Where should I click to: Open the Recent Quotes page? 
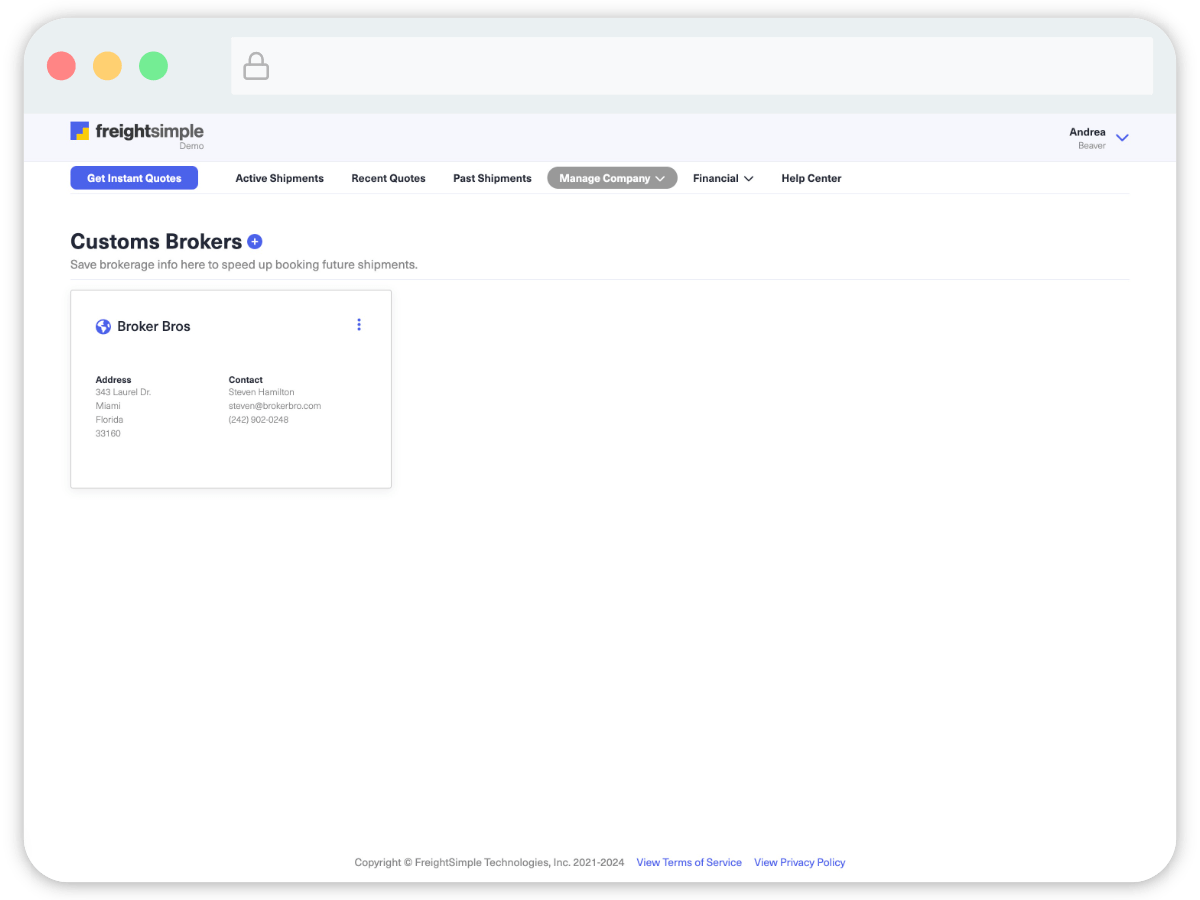pyautogui.click(x=388, y=178)
